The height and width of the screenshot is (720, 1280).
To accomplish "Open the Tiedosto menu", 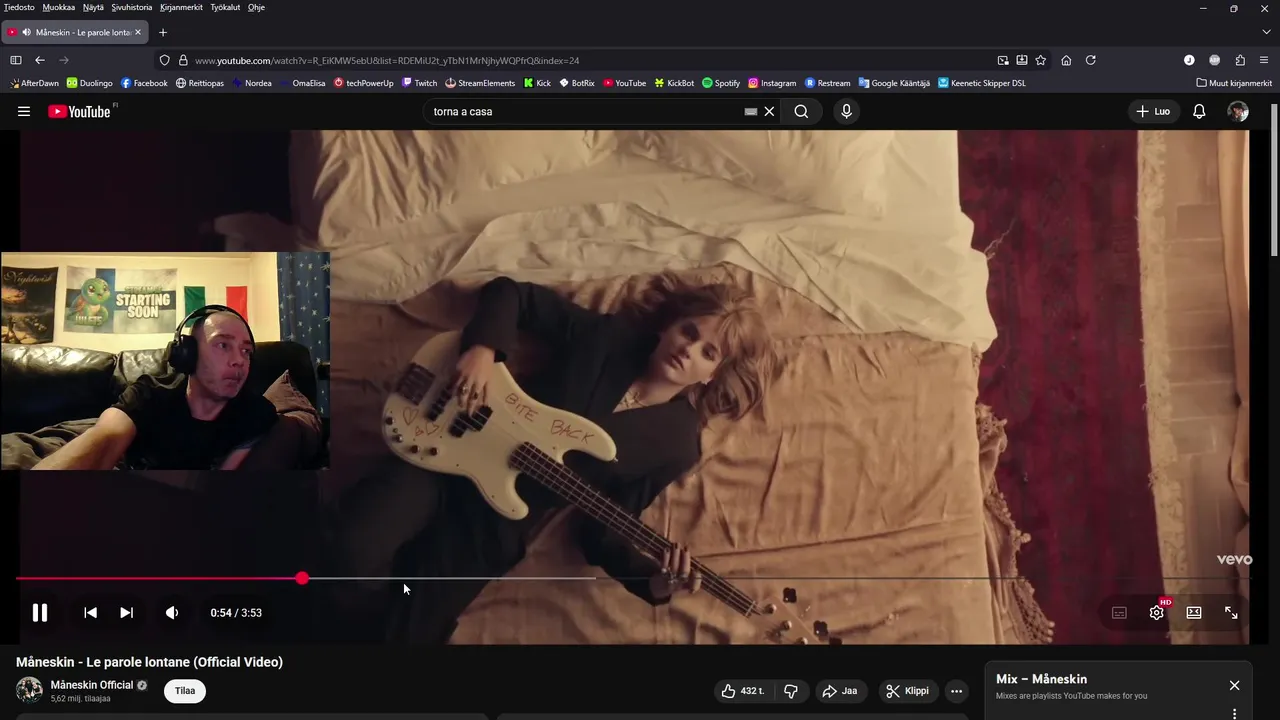I will pos(19,7).
